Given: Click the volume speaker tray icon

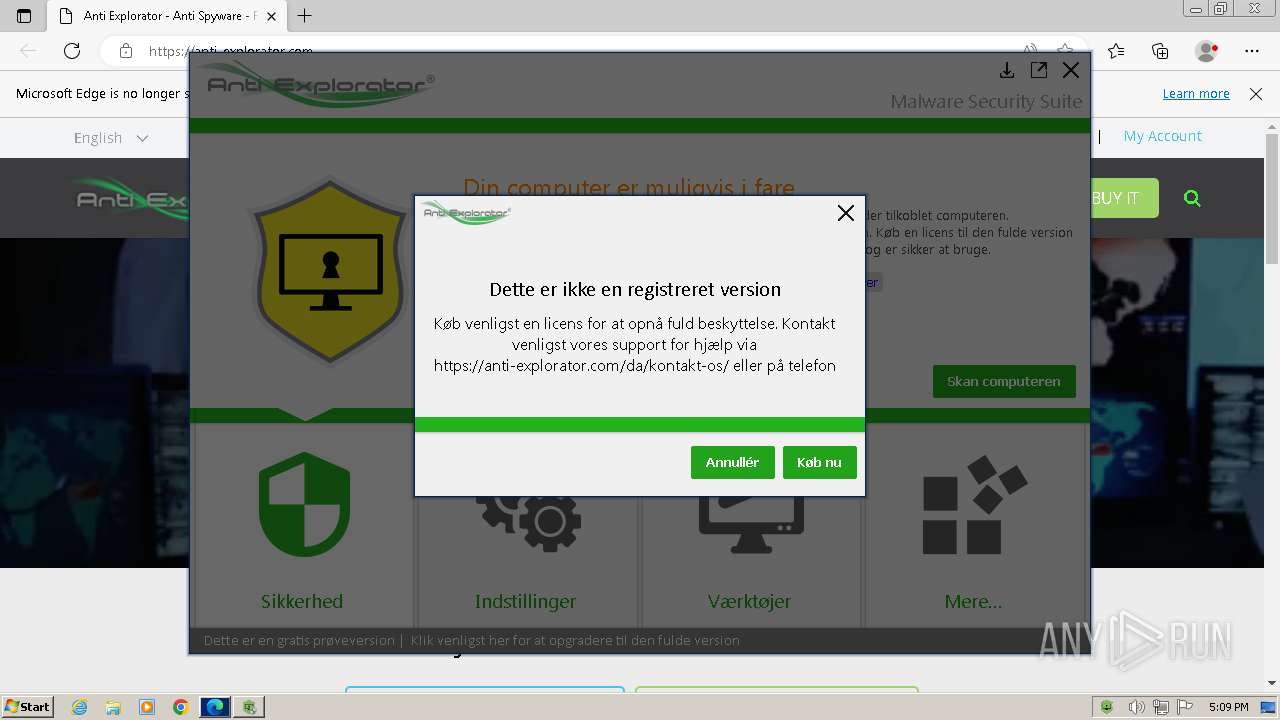Looking at the screenshot, I should pyautogui.click(x=1135, y=707).
